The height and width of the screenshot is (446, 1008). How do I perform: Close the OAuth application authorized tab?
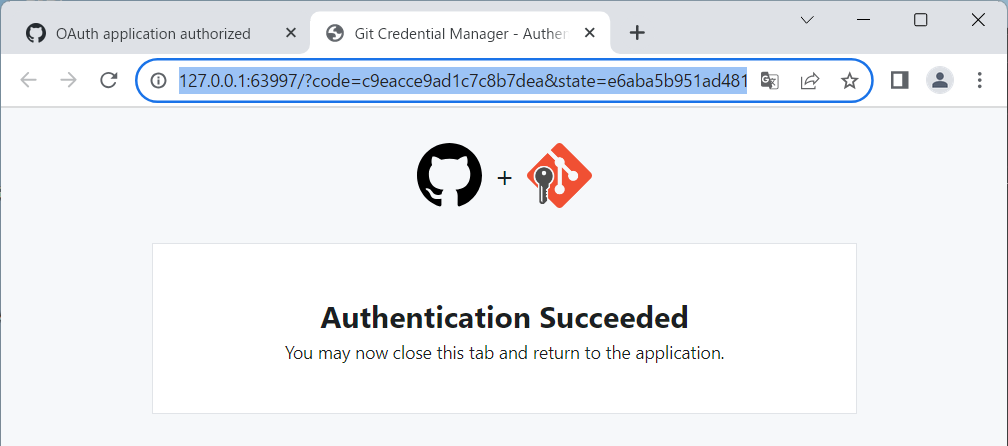click(x=291, y=33)
